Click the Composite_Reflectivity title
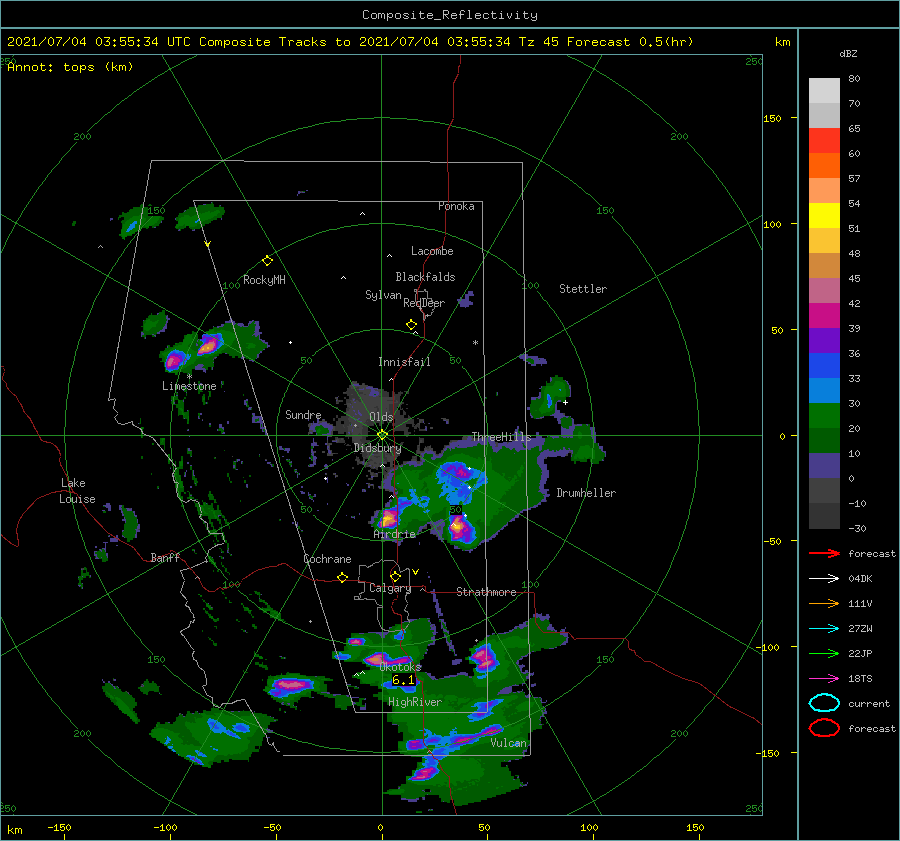Viewport: 900px width, 841px height. (449, 15)
